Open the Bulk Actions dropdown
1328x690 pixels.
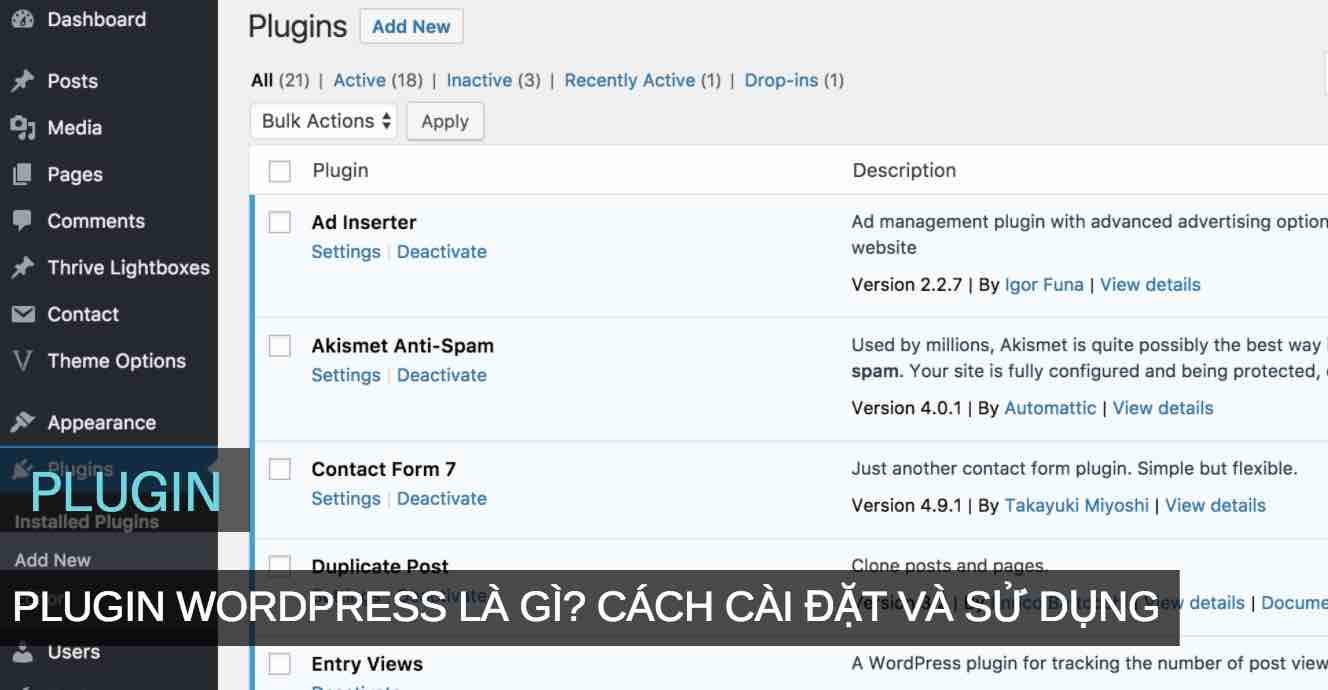[x=323, y=121]
